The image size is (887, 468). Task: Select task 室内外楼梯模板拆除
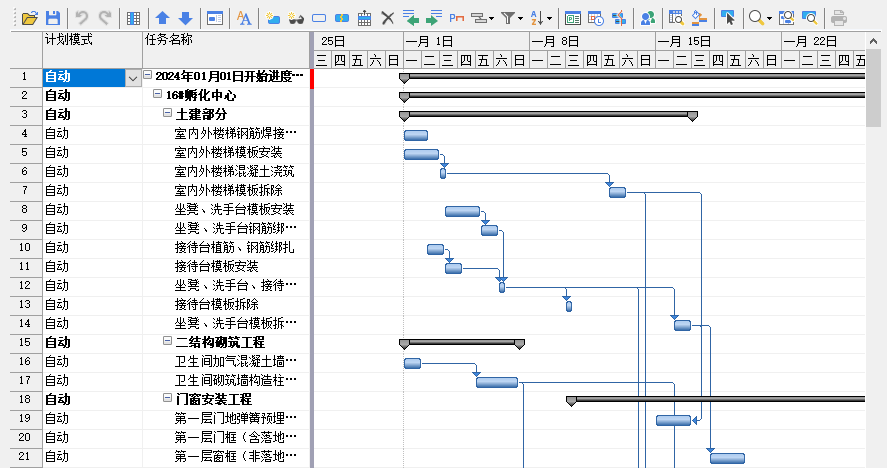click(x=229, y=191)
